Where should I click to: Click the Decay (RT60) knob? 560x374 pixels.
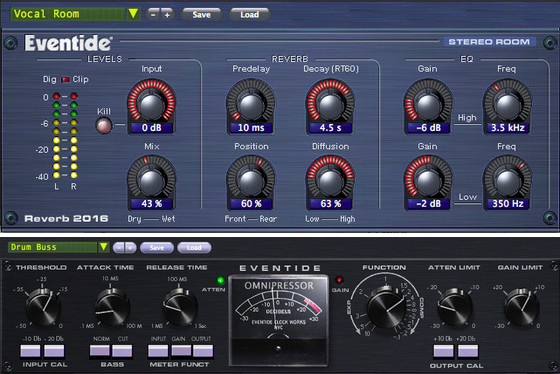click(330, 105)
